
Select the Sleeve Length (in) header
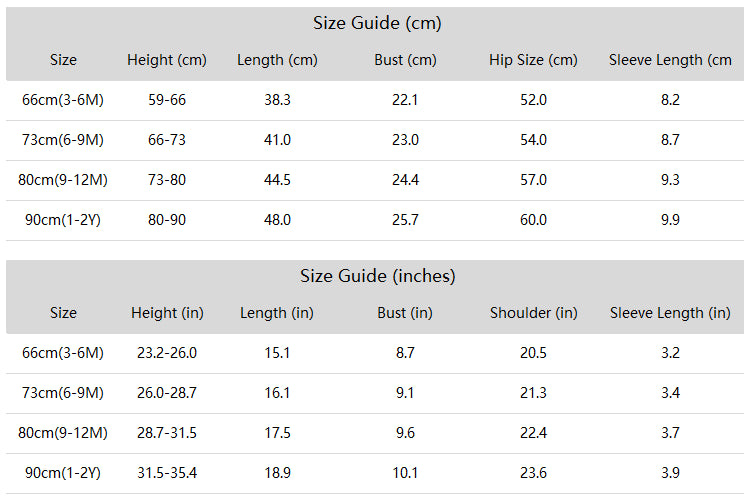pos(670,313)
